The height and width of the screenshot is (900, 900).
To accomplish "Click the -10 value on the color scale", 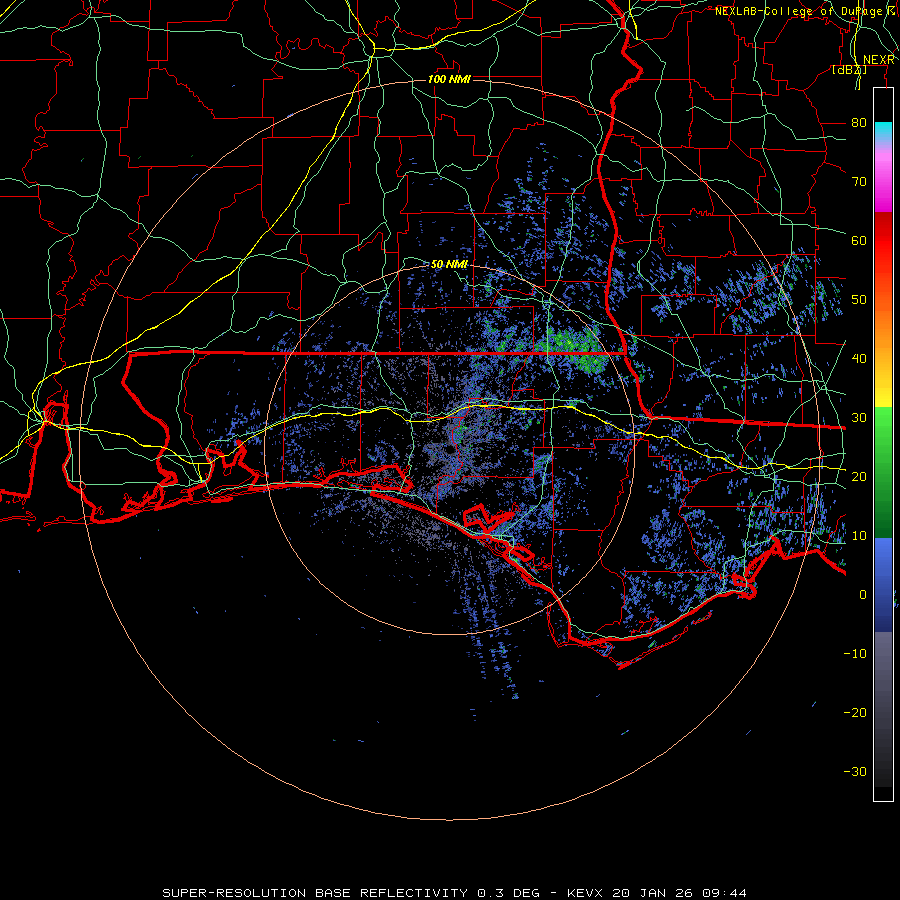I will (855, 654).
